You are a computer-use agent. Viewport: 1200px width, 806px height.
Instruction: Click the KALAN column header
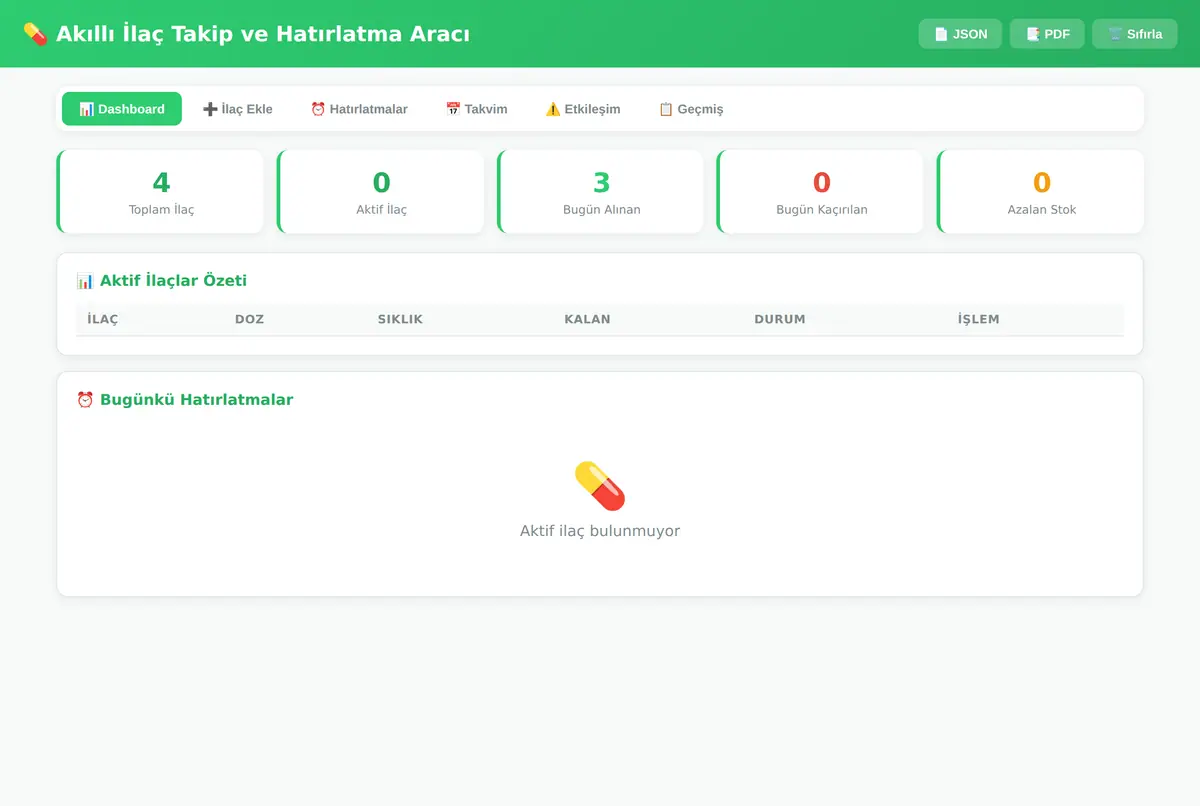[x=587, y=319]
